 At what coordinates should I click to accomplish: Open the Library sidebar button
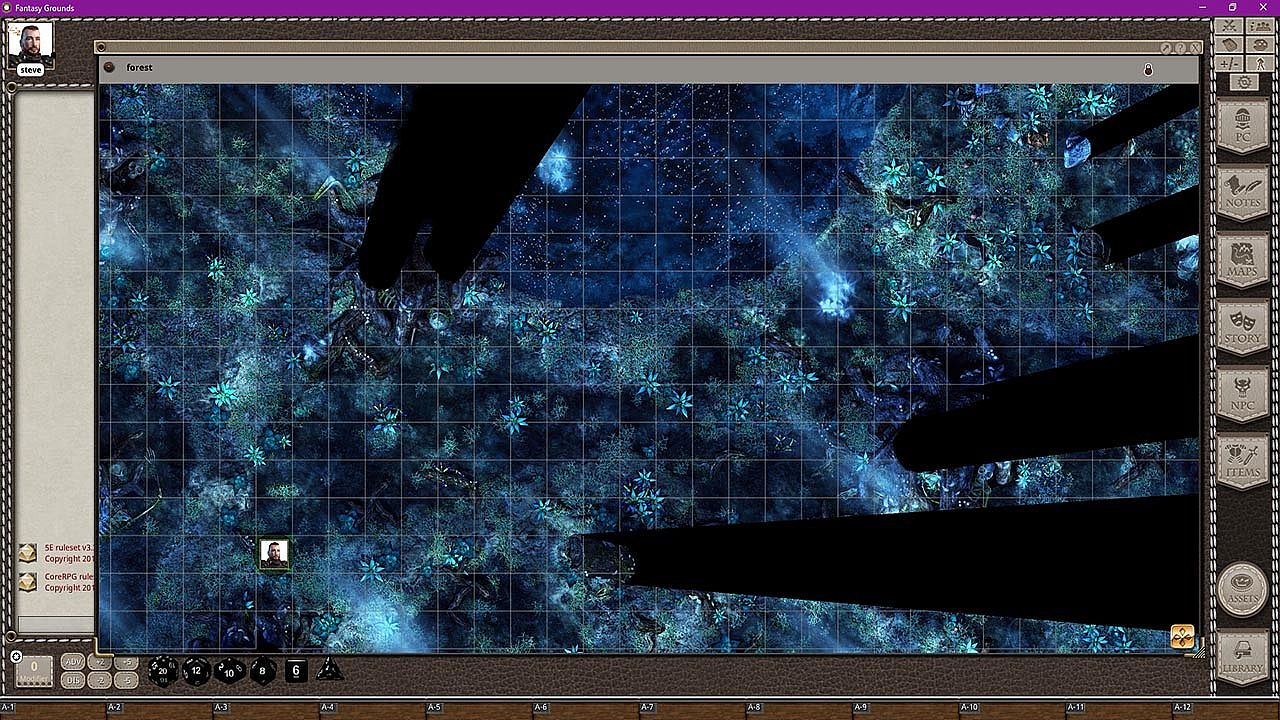click(x=1243, y=659)
